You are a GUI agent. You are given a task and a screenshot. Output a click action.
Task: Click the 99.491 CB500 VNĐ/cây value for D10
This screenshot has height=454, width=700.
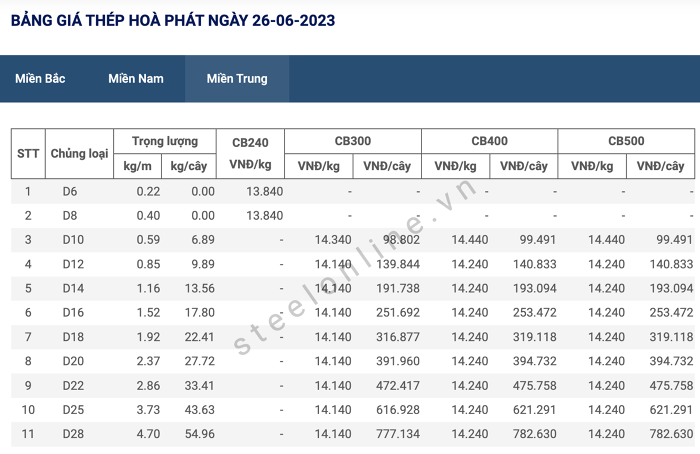[x=674, y=240]
